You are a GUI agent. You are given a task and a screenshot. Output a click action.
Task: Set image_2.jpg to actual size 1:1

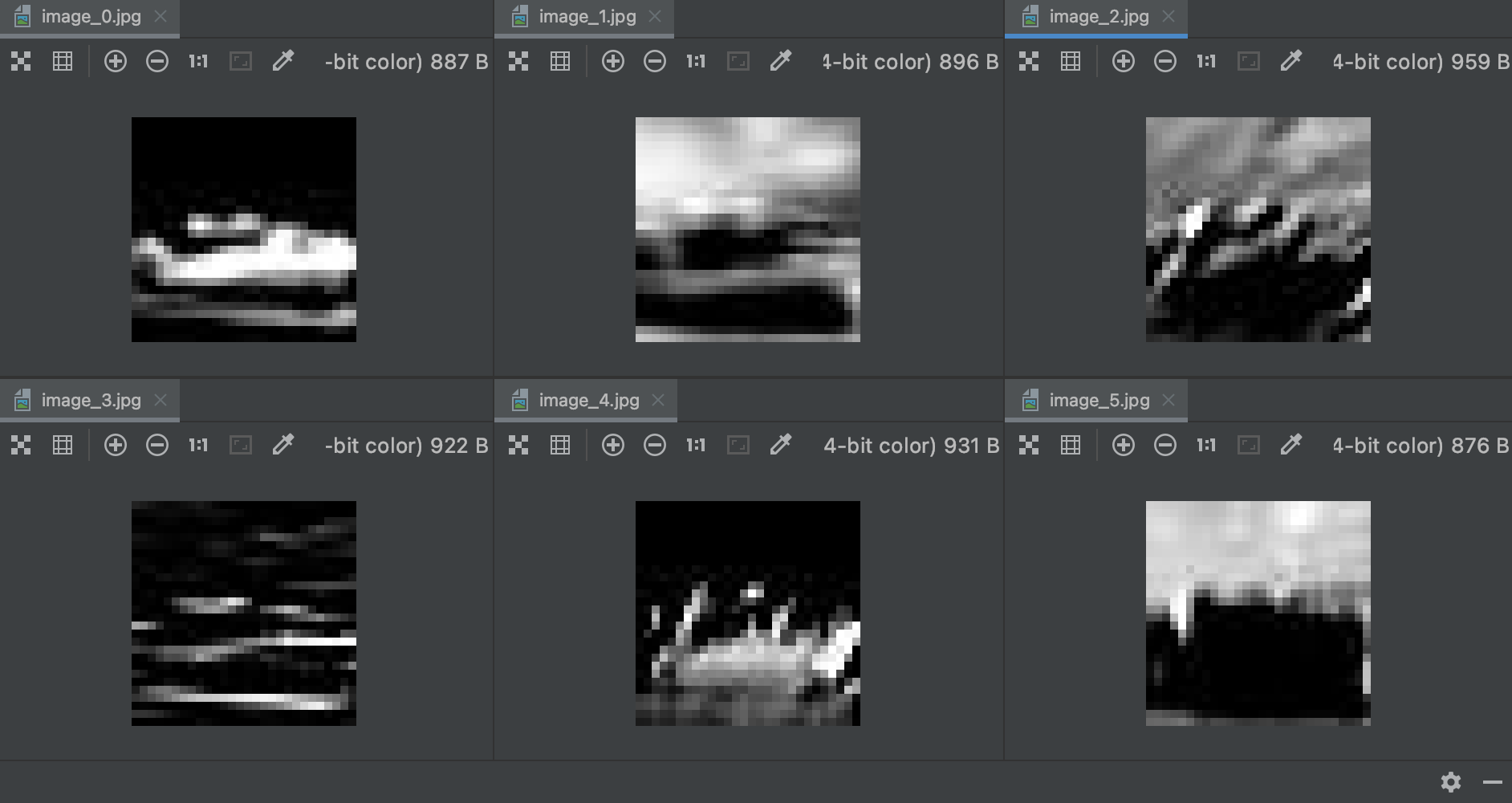(1206, 61)
